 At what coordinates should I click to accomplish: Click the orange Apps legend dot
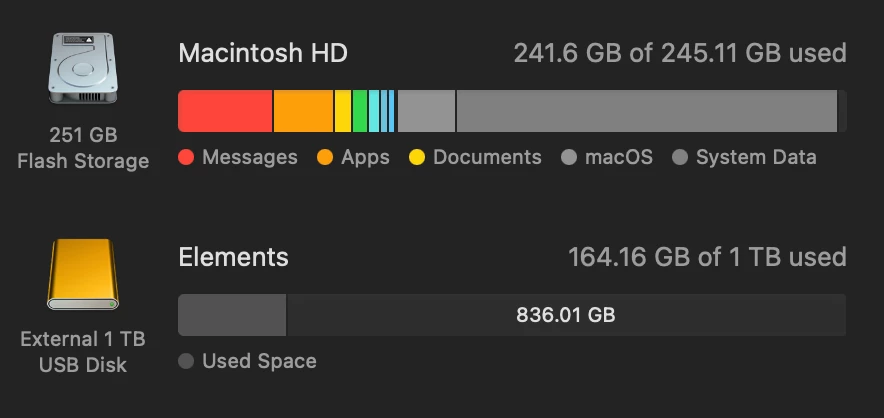pyautogui.click(x=325, y=157)
